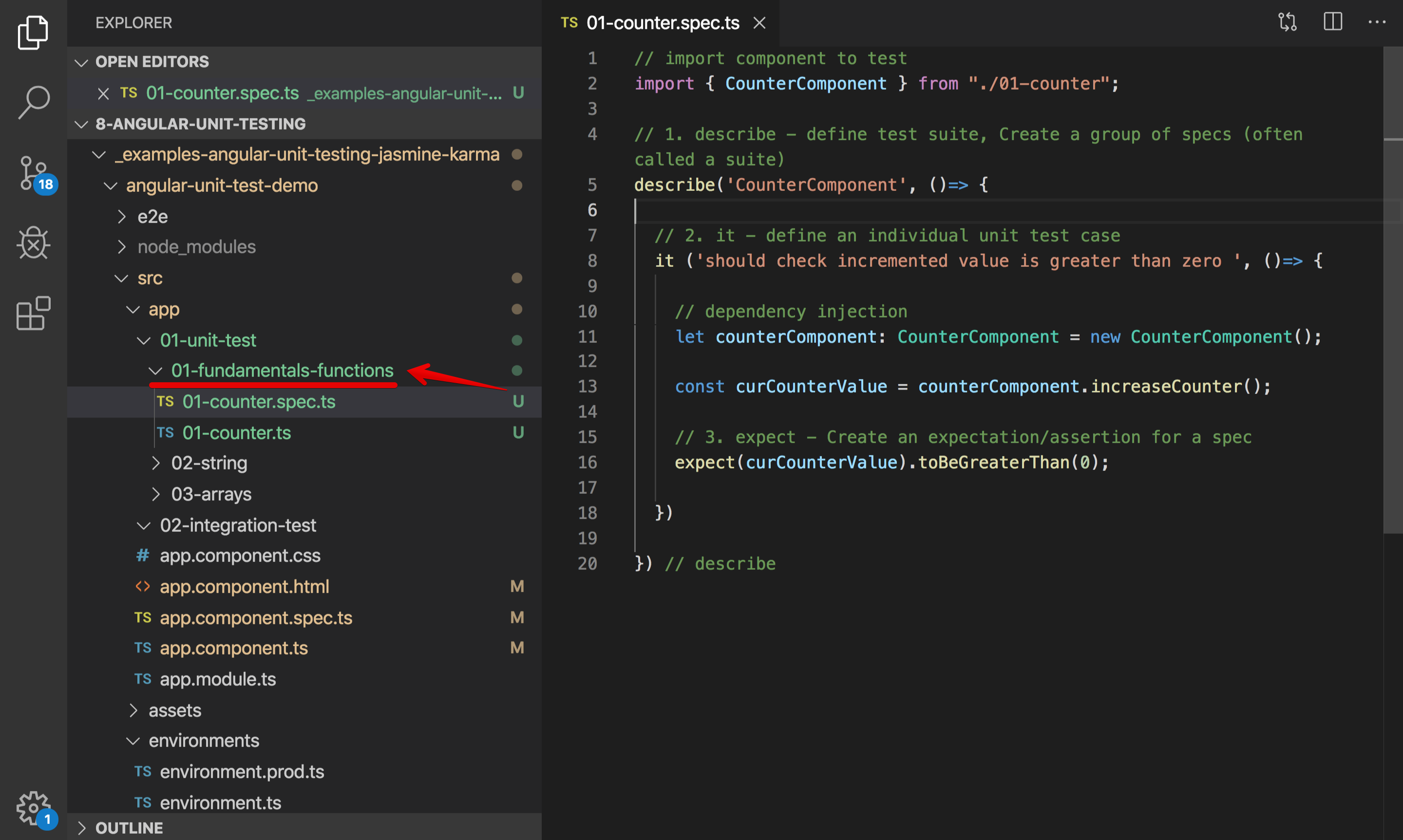This screenshot has height=840, width=1403.
Task: Open the 01-counter.ts file
Action: 236,433
